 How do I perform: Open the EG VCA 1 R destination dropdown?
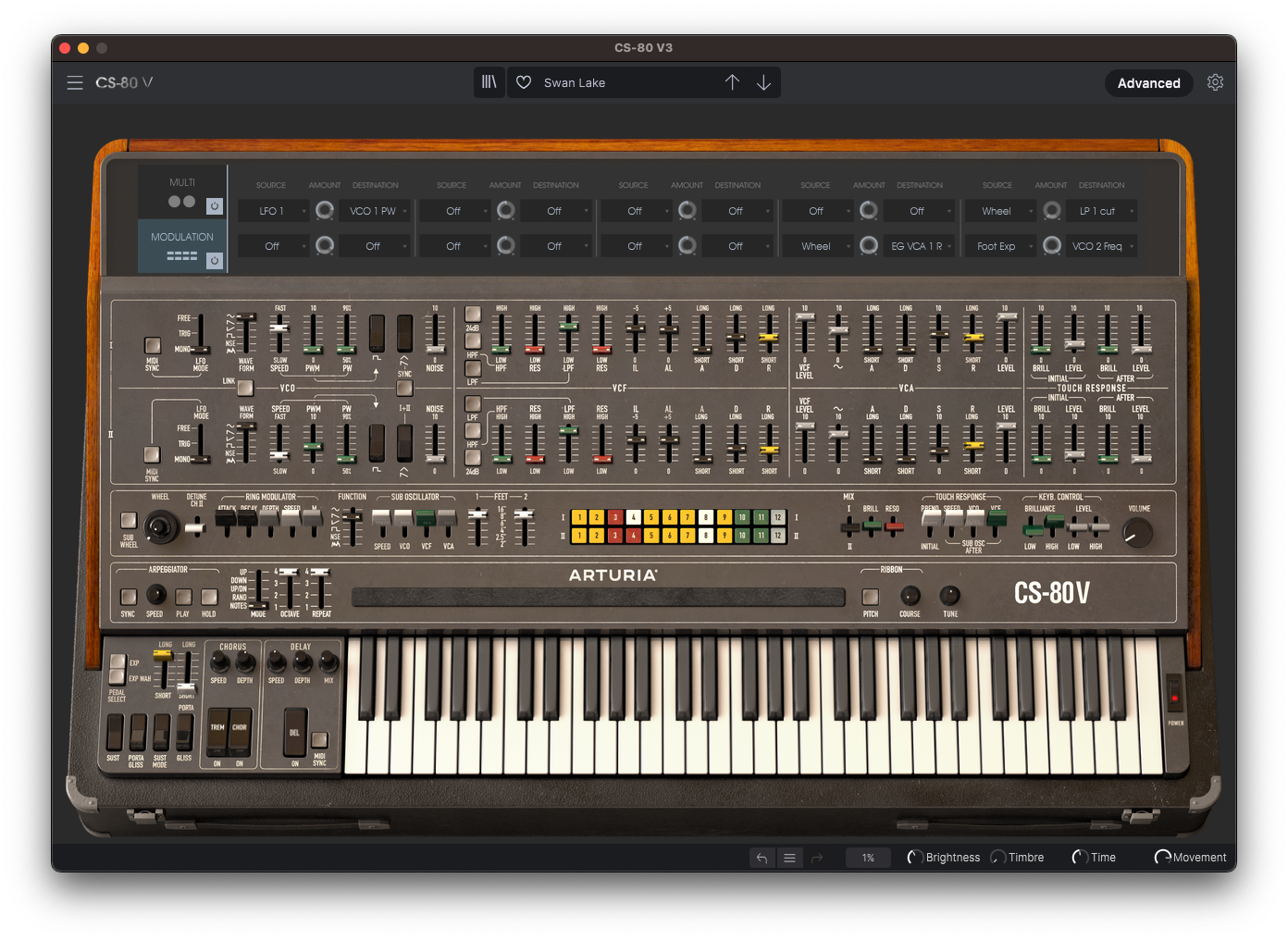(x=921, y=246)
